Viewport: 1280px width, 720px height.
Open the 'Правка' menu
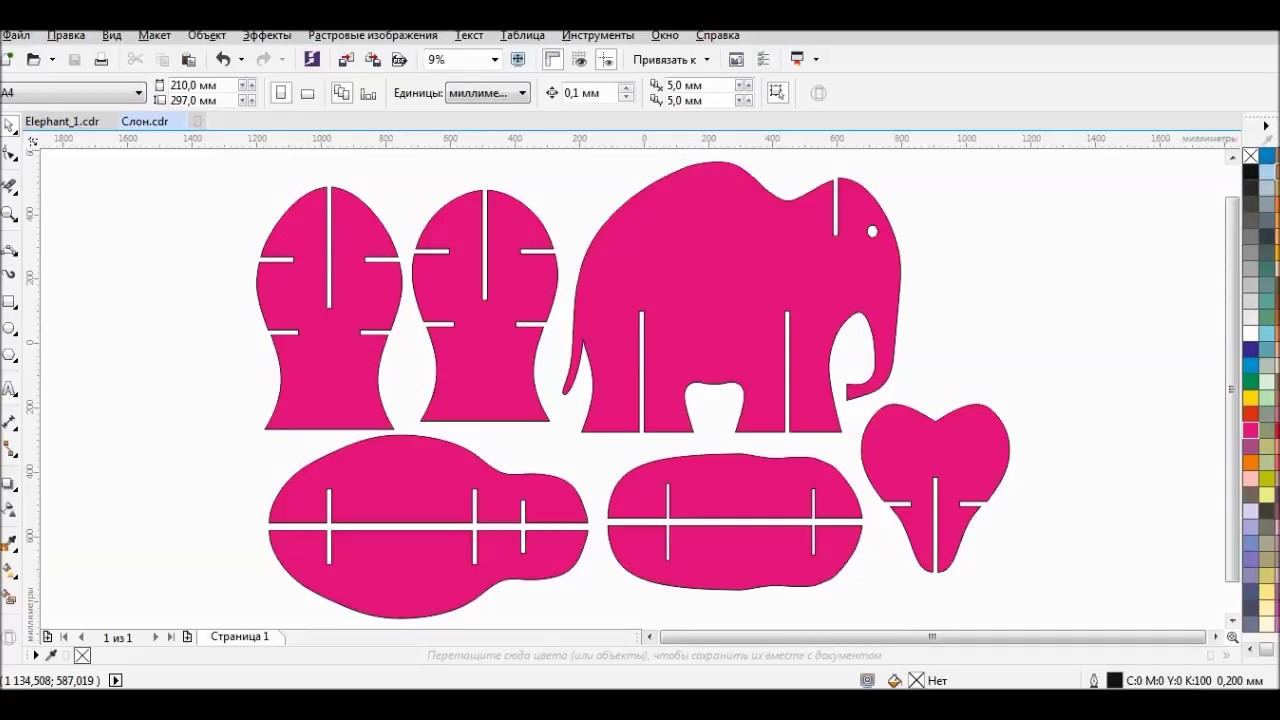pos(66,35)
